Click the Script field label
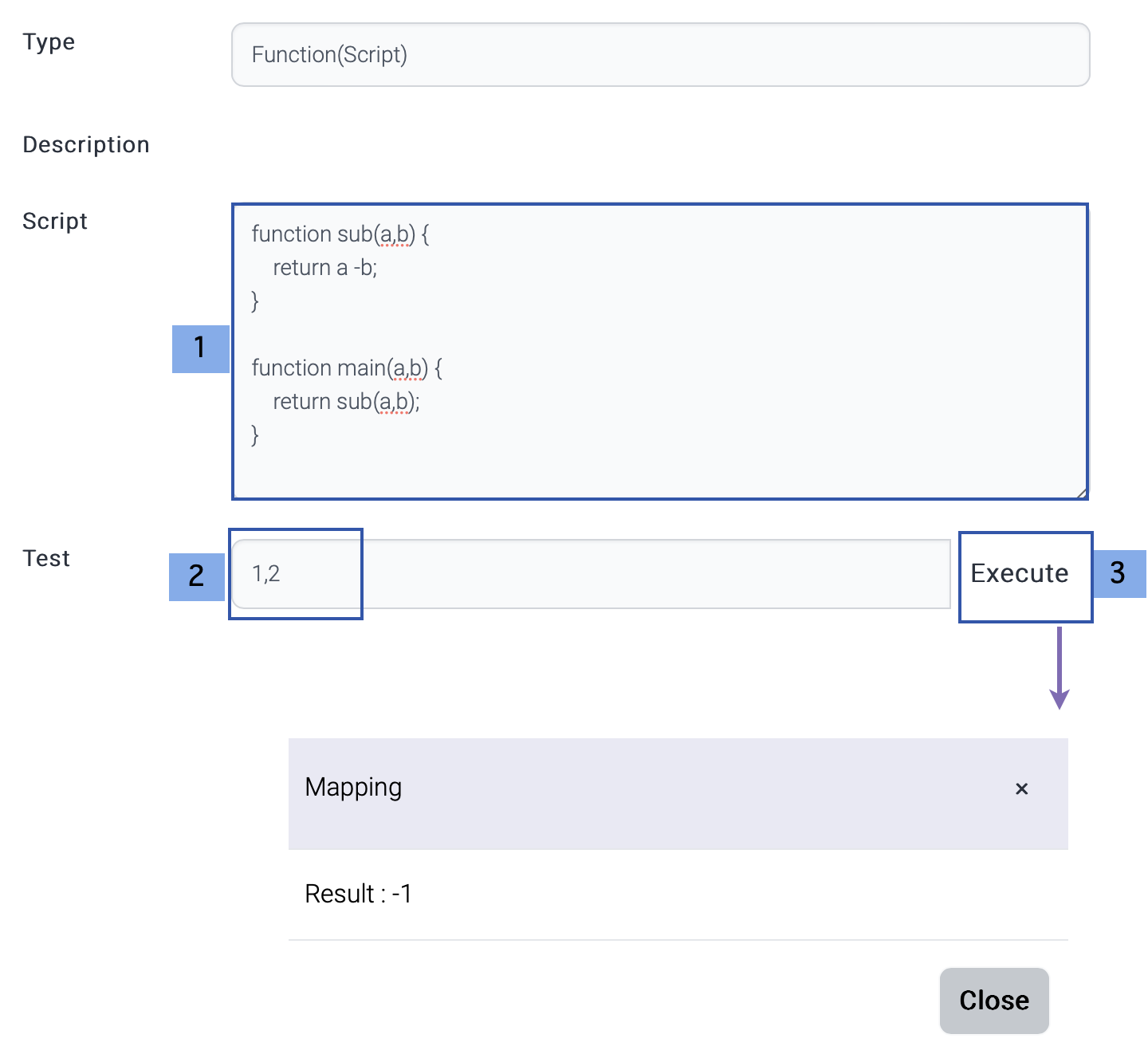 point(55,222)
